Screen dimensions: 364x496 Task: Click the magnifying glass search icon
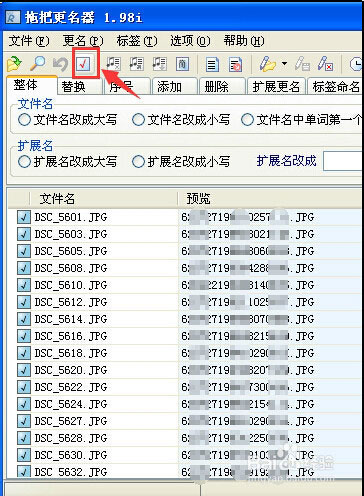pyautogui.click(x=38, y=64)
